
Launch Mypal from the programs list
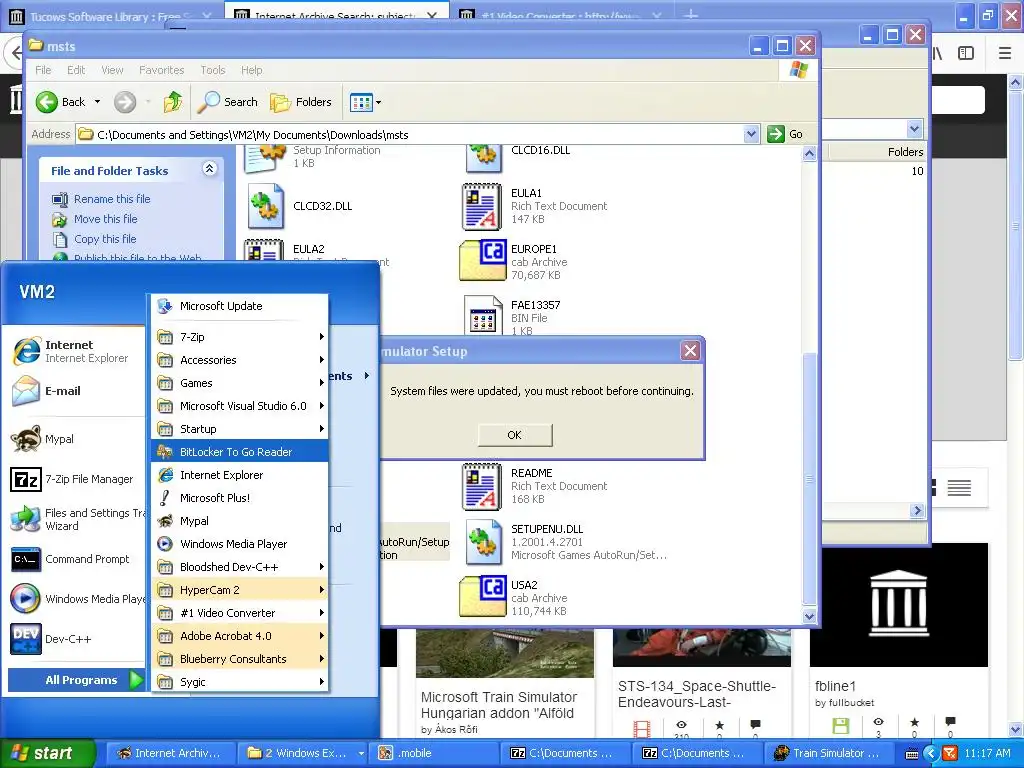click(240, 521)
